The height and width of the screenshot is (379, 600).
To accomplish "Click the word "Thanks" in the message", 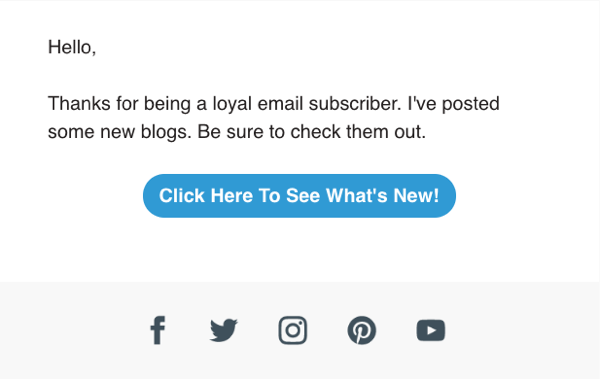I will 79,104.
